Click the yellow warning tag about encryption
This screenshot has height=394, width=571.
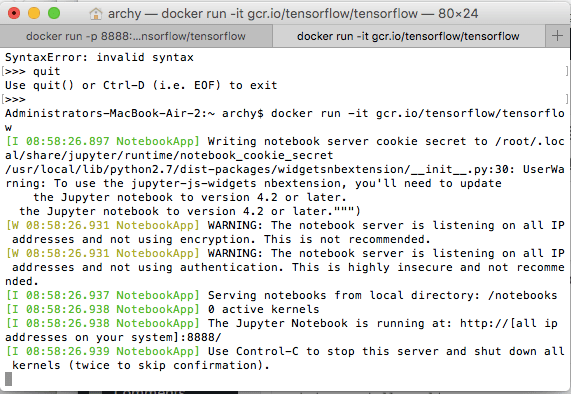tap(103, 225)
